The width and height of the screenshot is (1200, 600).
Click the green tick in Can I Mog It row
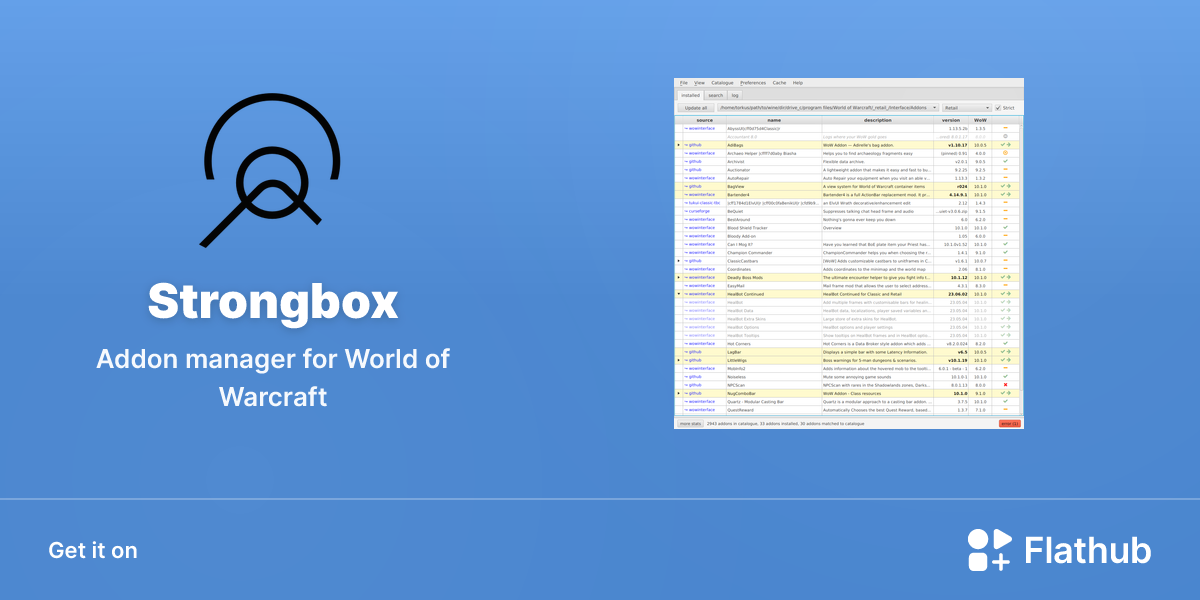coord(1005,244)
